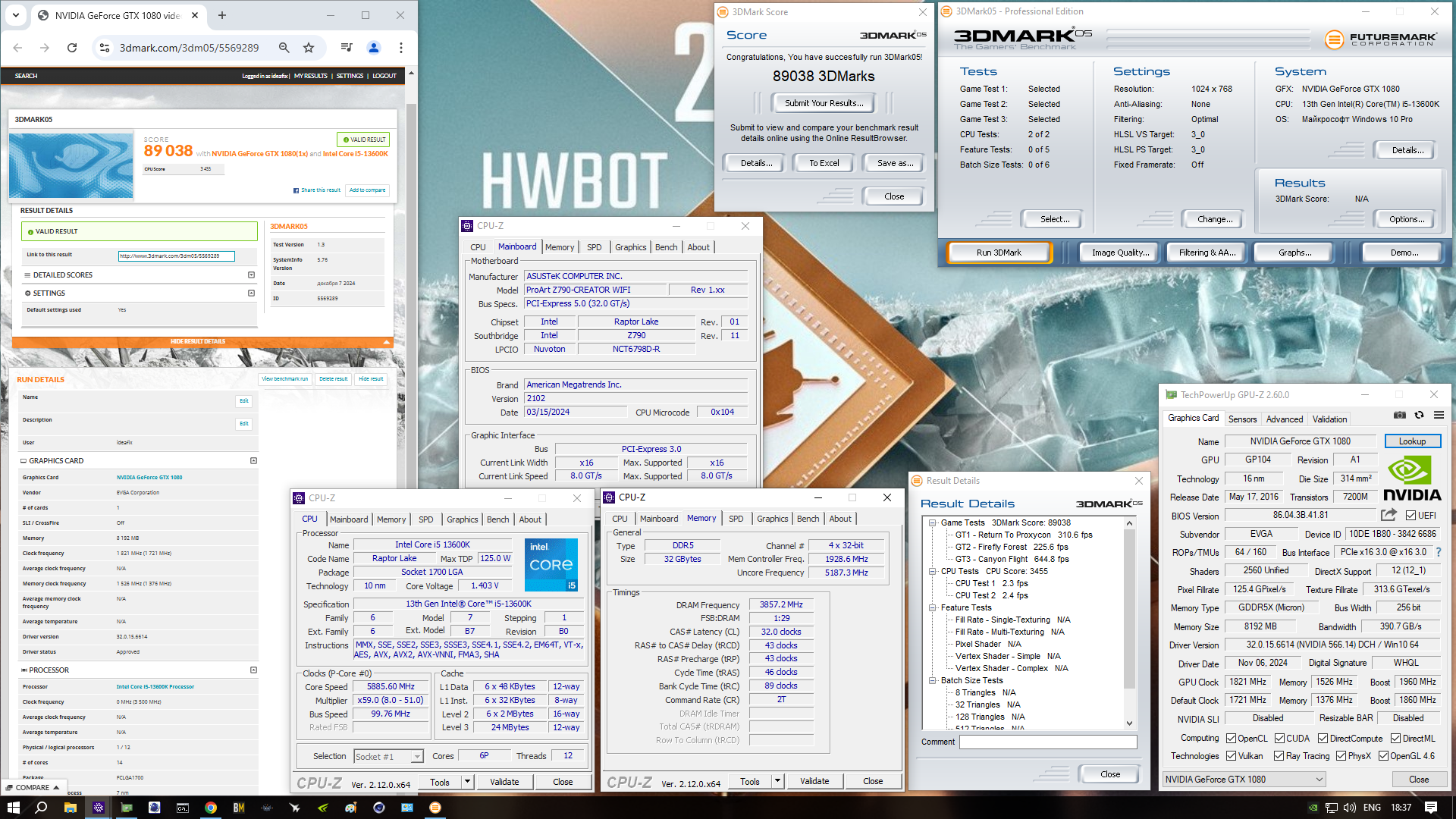Switch to Advanced tab in GPU-Z
Viewport: 1456px width, 819px height.
[x=1285, y=419]
